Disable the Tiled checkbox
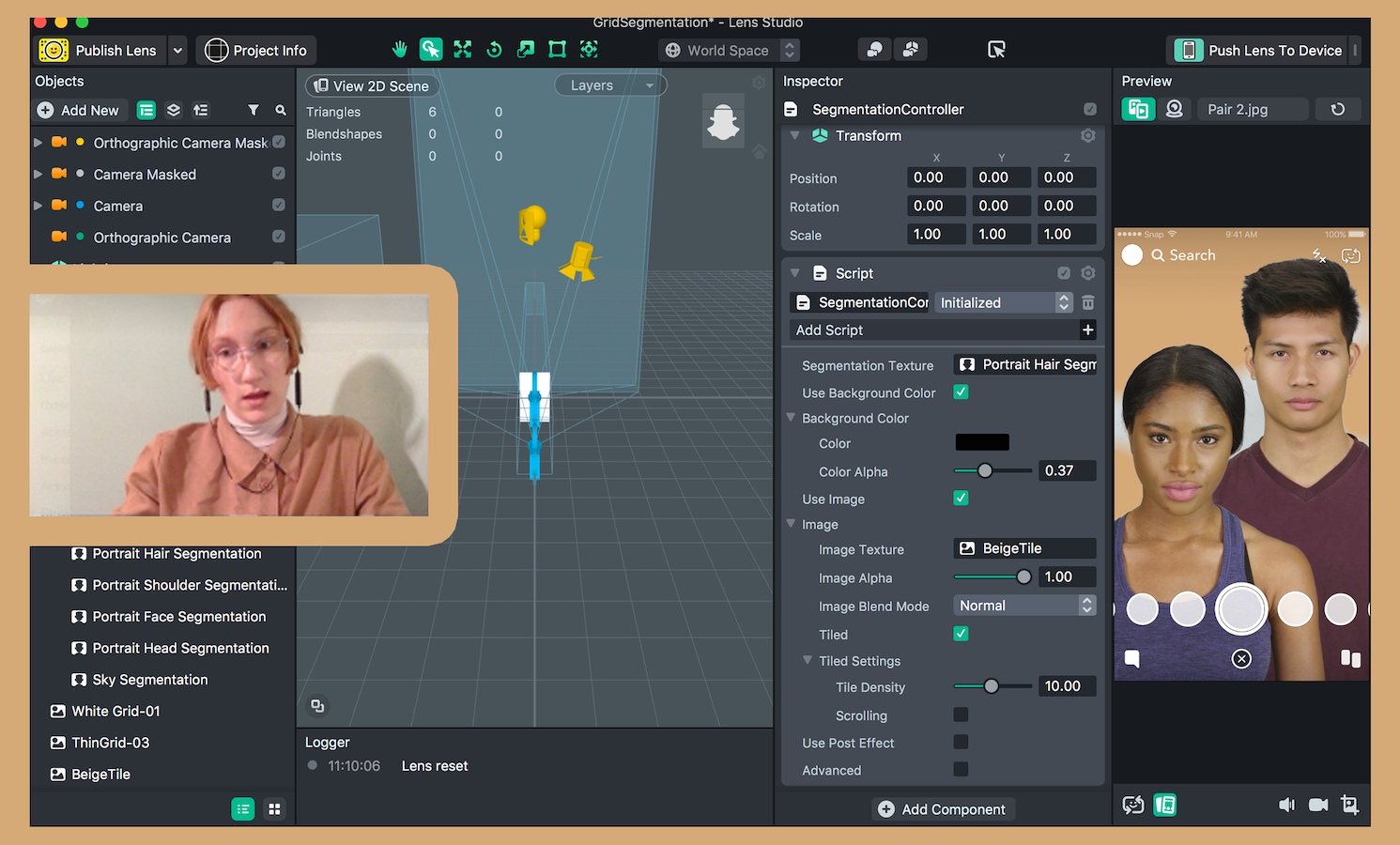The width and height of the screenshot is (1400, 845). [962, 634]
